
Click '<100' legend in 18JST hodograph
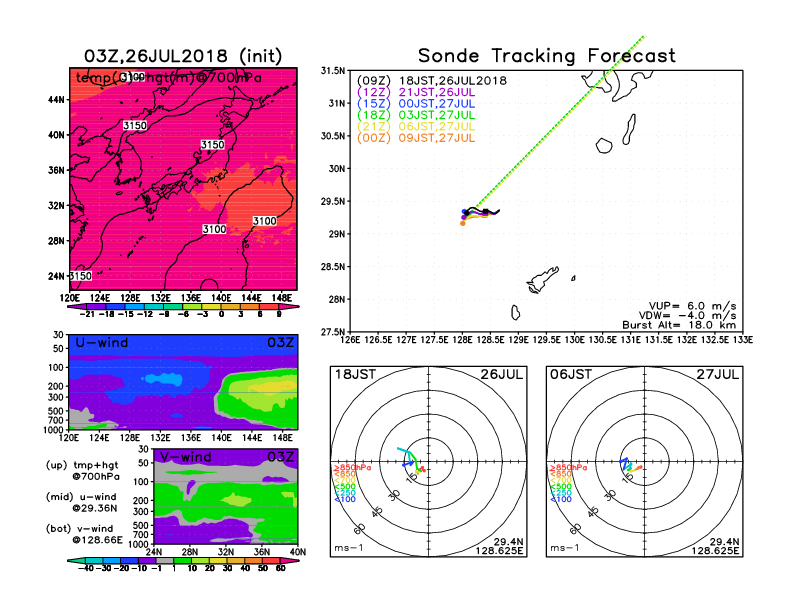(x=344, y=499)
